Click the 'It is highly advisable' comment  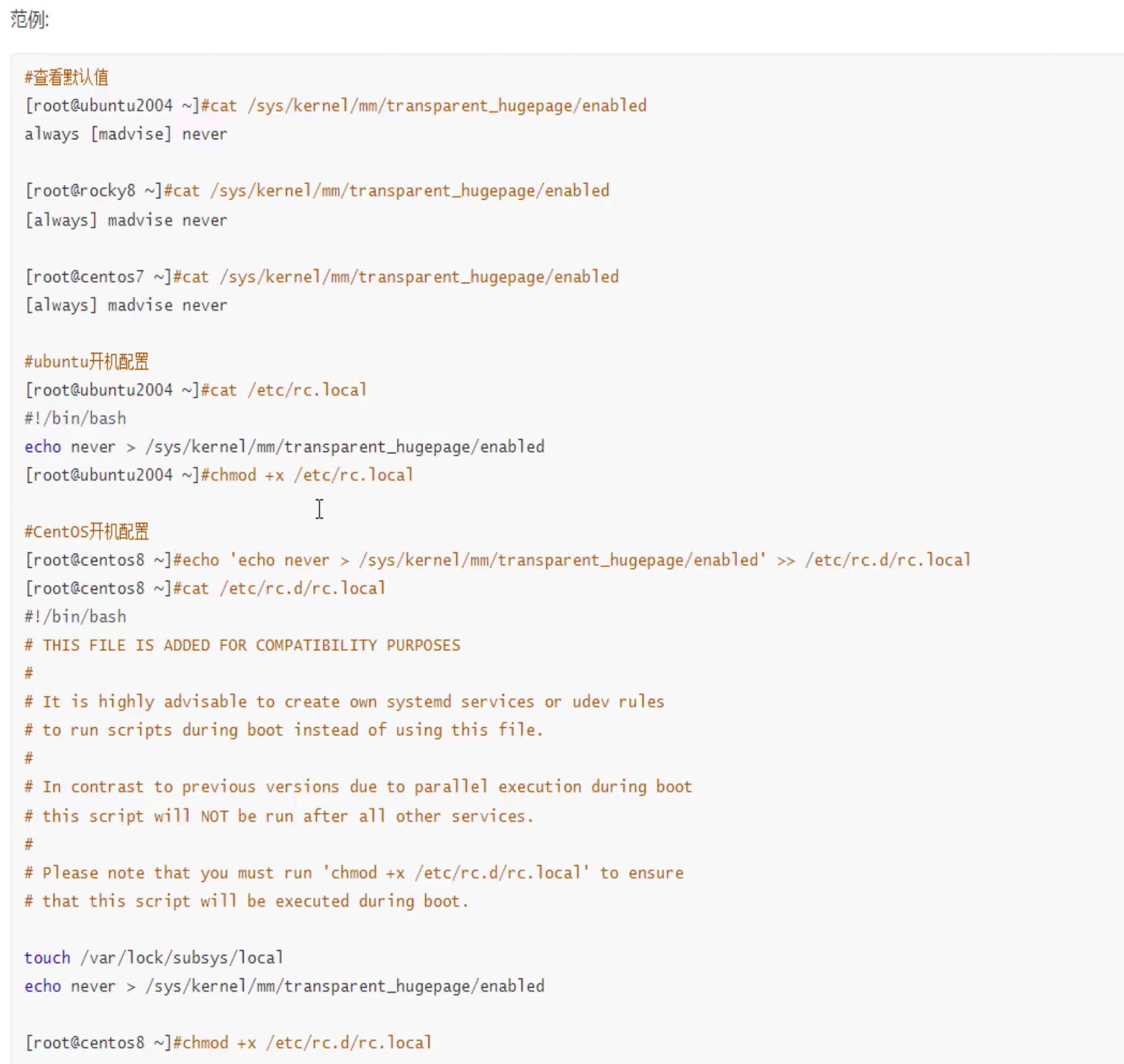pyautogui.click(x=344, y=701)
